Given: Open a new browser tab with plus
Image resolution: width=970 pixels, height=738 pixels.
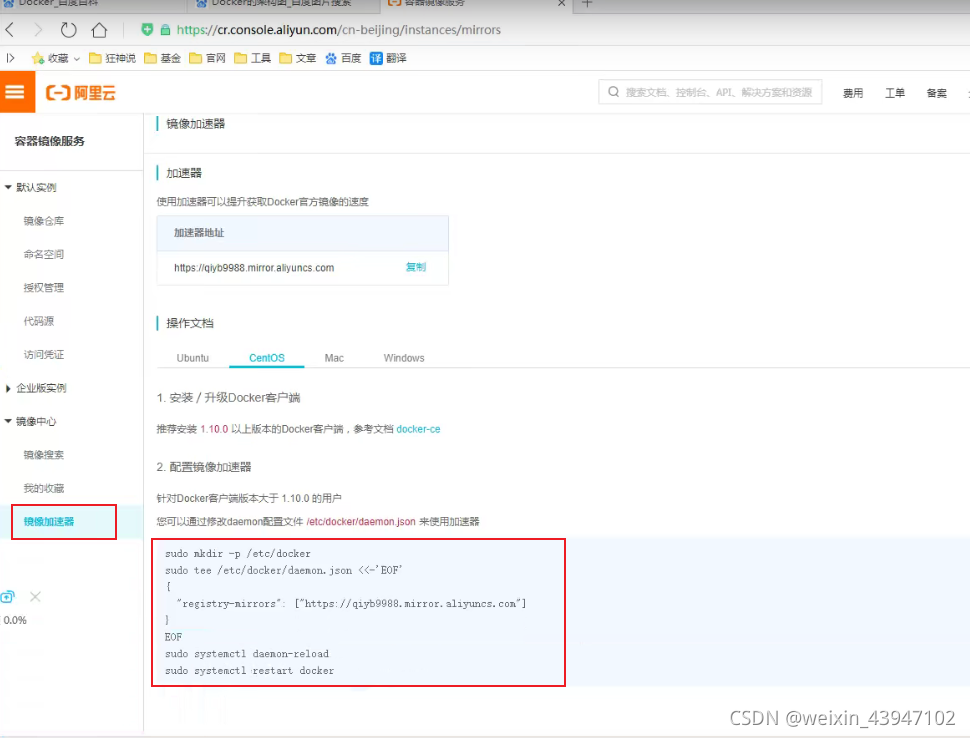Looking at the screenshot, I should pyautogui.click(x=587, y=3).
